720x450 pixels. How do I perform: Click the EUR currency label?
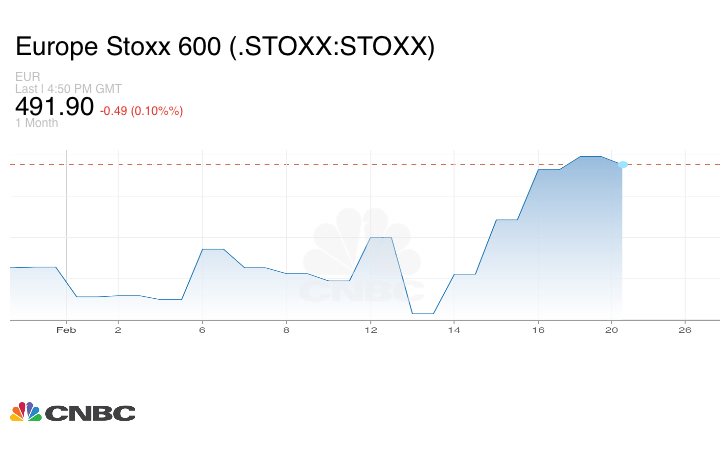[x=27, y=77]
